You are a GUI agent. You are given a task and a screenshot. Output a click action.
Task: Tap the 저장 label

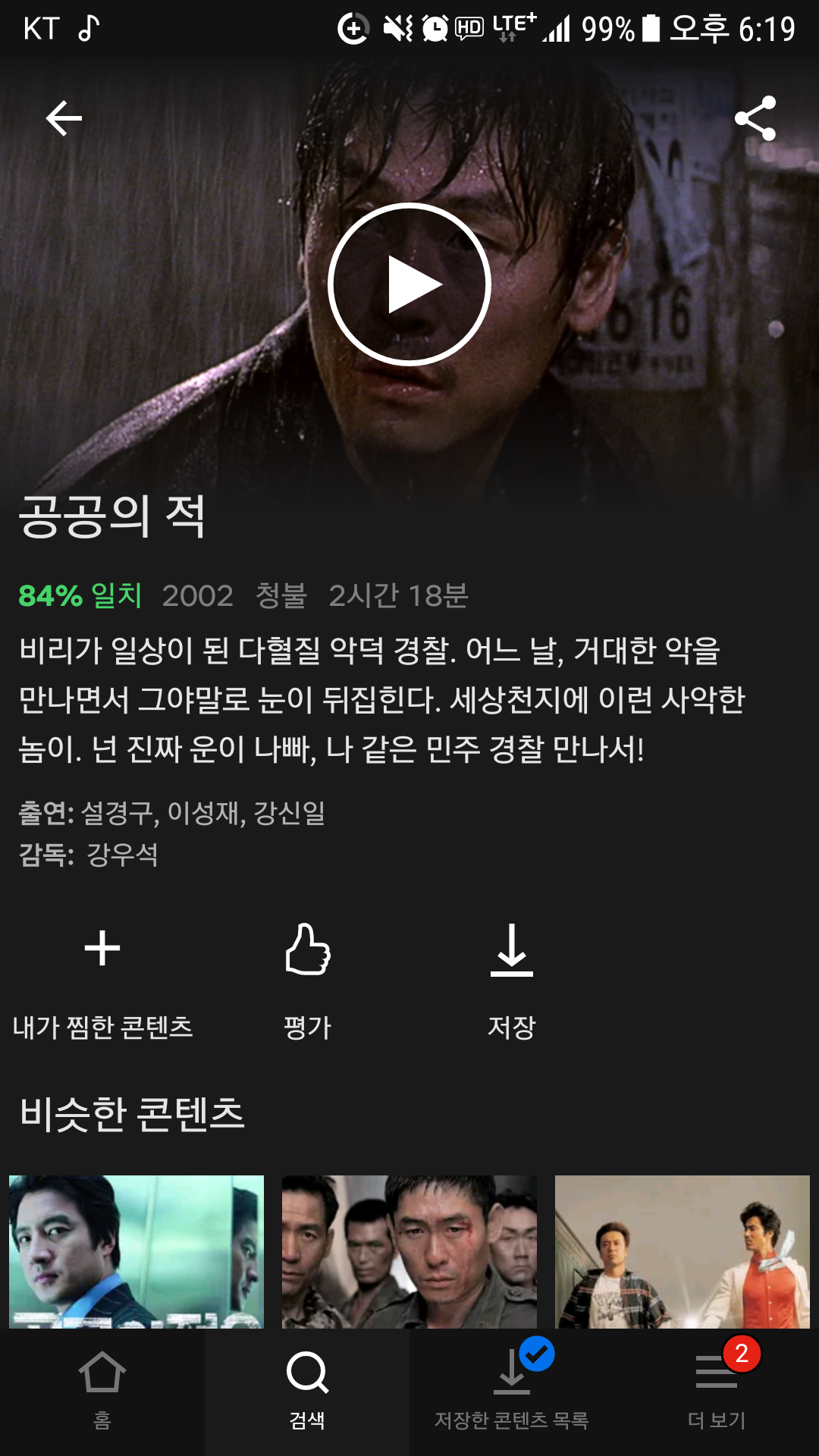pos(512,1028)
